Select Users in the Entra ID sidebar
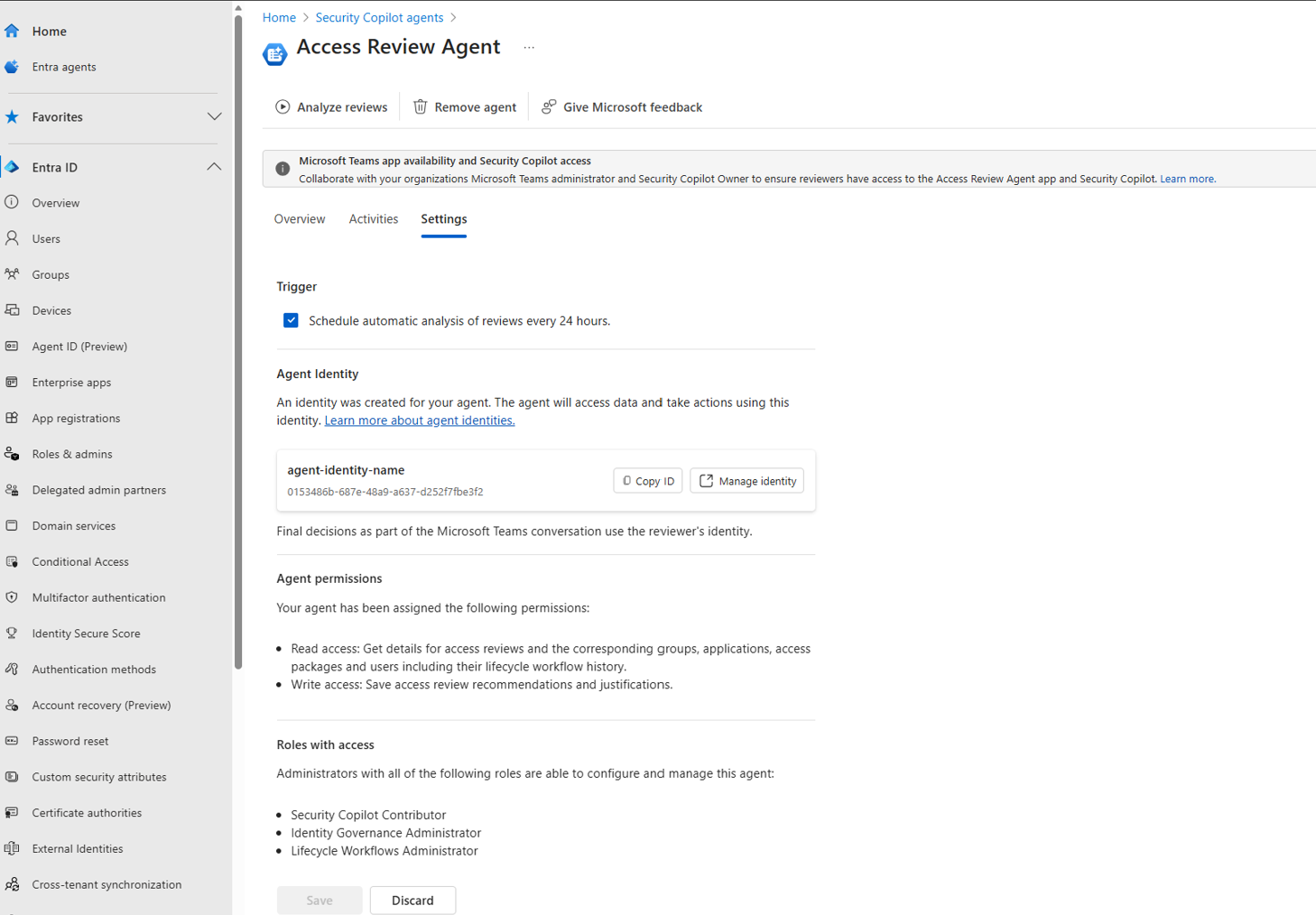Image resolution: width=1316 pixels, height=915 pixels. click(45, 238)
